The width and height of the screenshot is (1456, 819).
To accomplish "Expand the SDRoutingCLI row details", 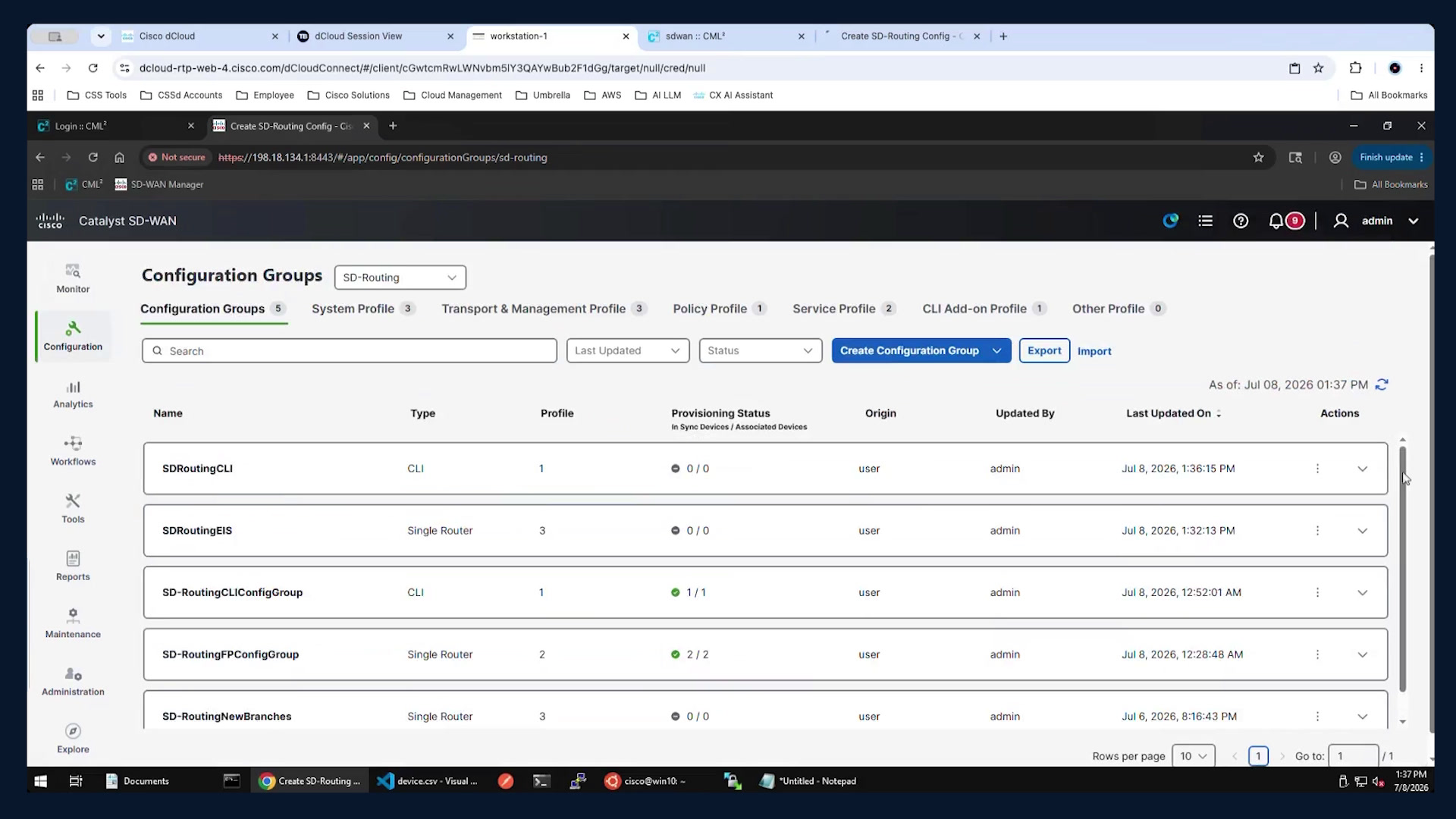I will pyautogui.click(x=1362, y=469).
